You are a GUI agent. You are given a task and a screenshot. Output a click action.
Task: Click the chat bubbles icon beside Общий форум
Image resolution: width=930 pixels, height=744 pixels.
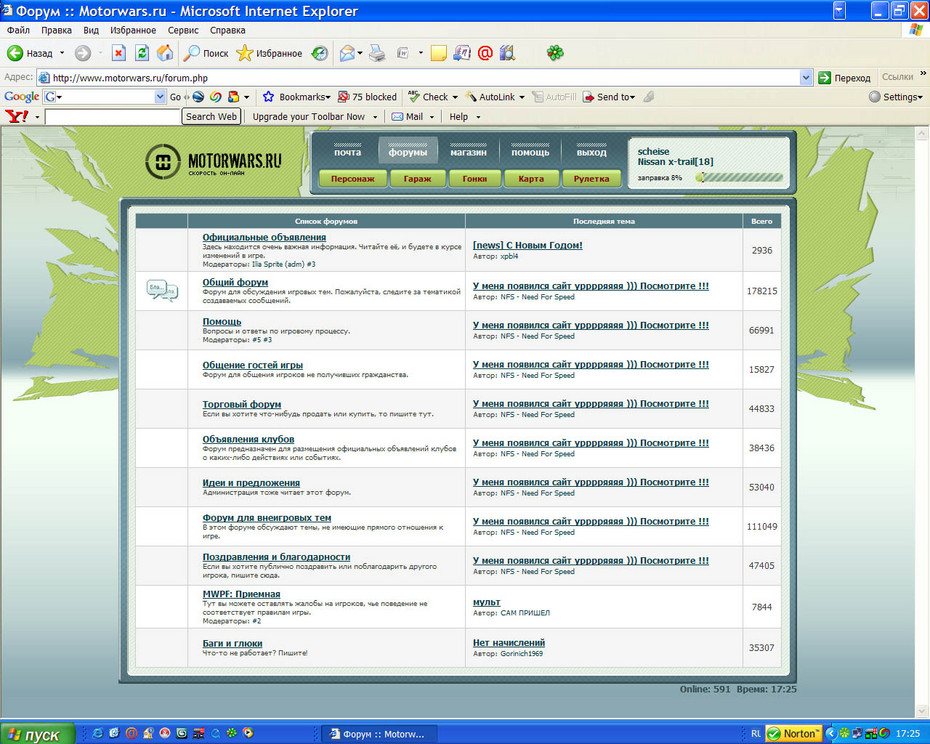tap(163, 290)
